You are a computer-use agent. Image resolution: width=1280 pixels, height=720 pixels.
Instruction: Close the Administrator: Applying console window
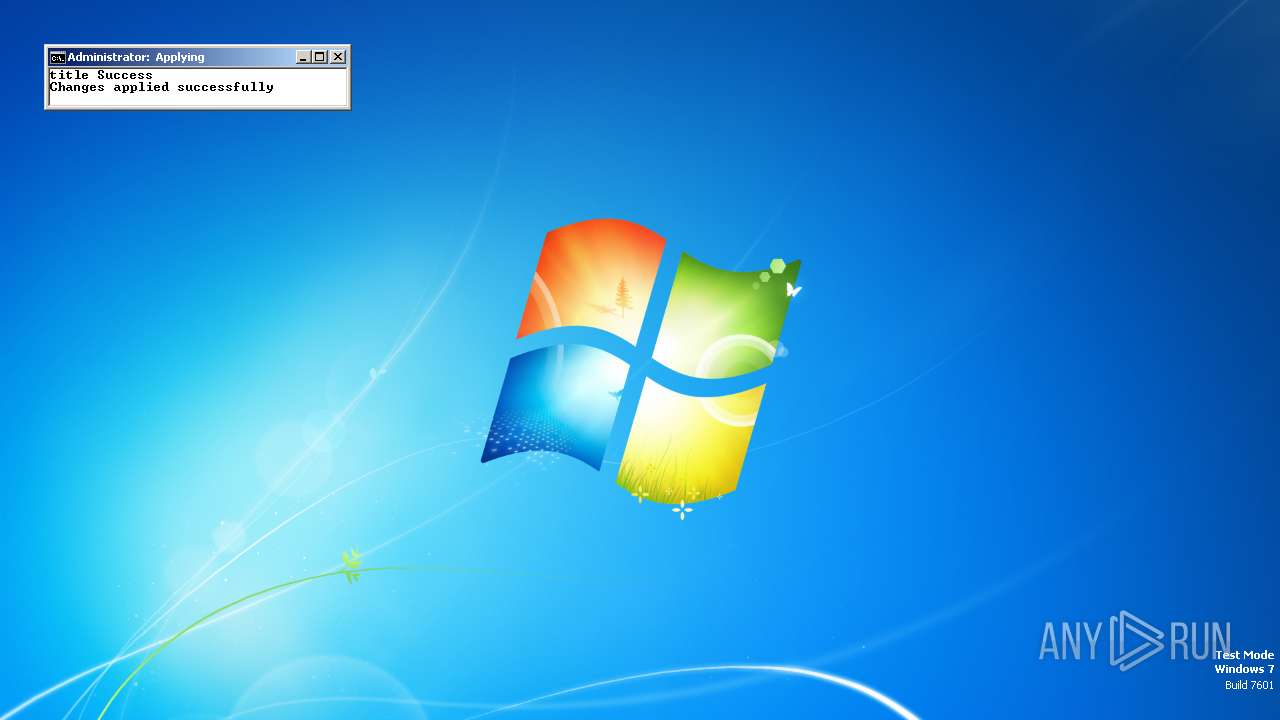tap(338, 57)
